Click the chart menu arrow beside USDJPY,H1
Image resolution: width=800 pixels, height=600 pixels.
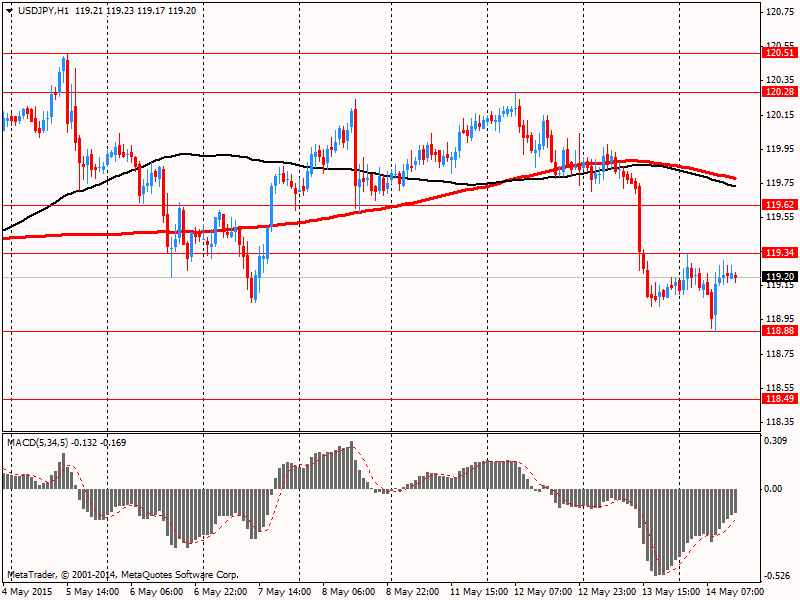10,11
